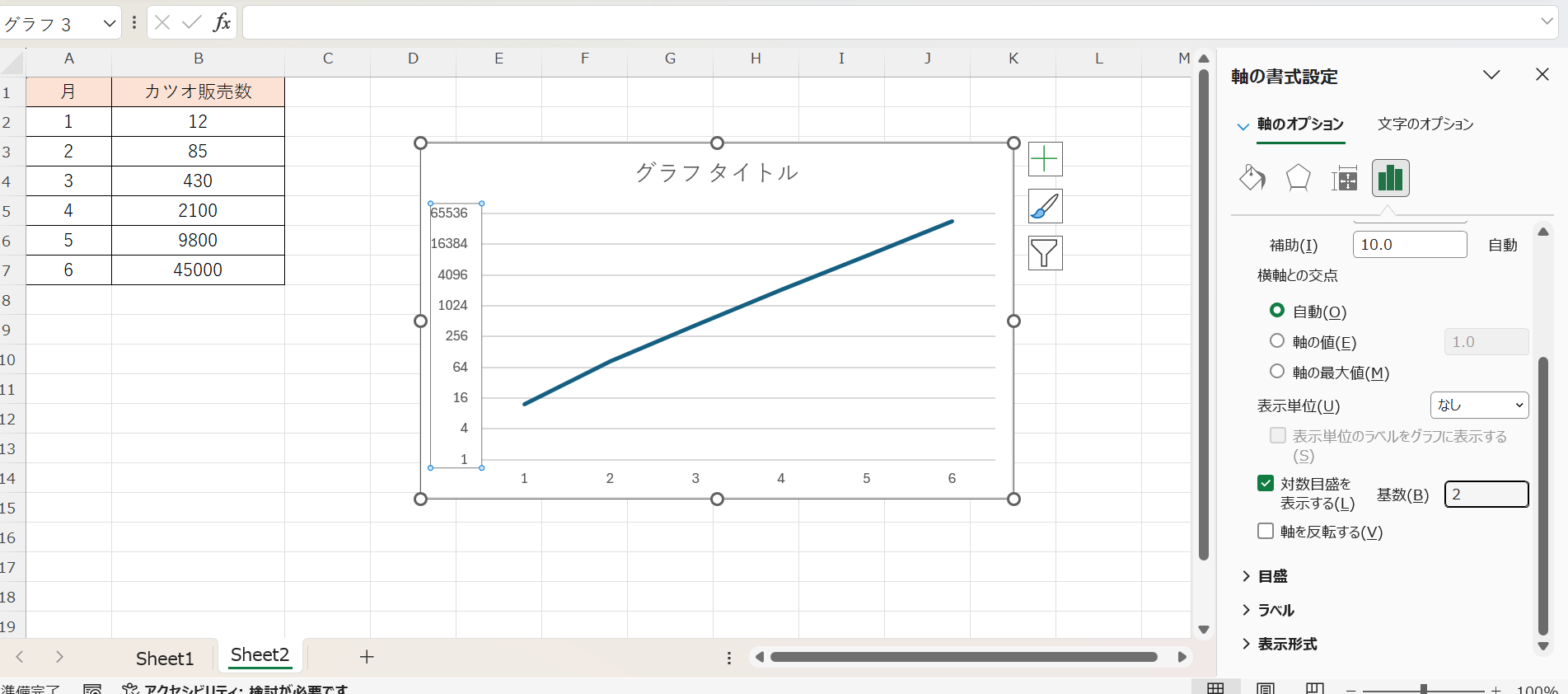Switch to the Sheet1 tab
The height and width of the screenshot is (694, 1568).
165,658
